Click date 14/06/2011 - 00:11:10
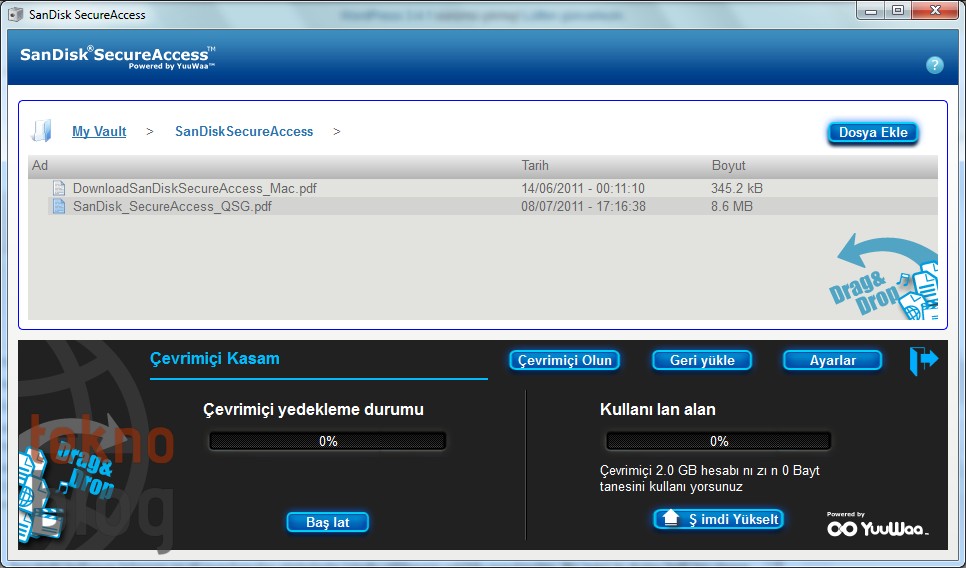 click(583, 188)
